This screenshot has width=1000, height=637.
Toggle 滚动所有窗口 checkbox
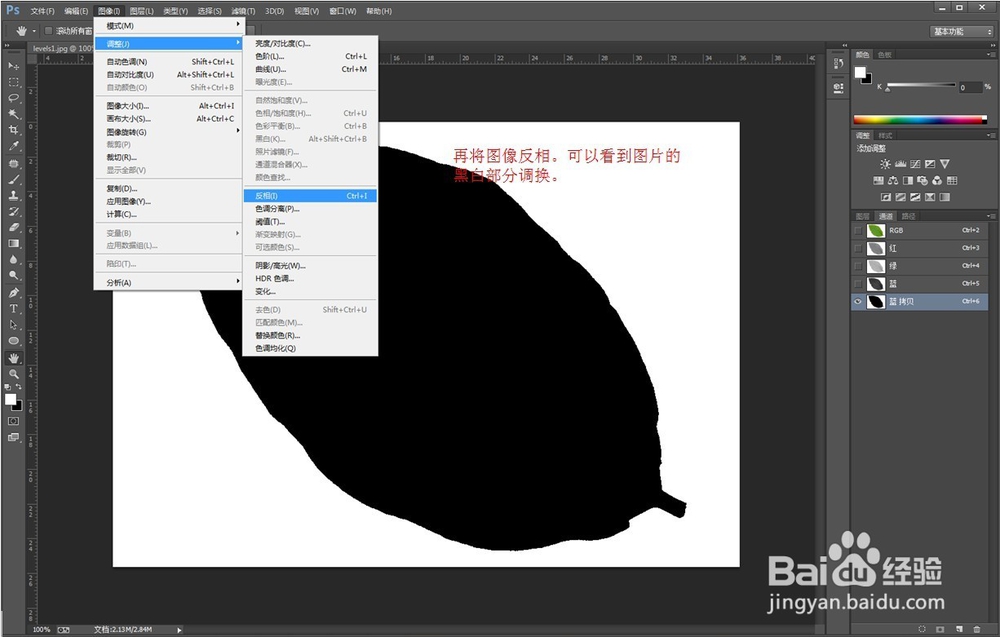[48, 31]
